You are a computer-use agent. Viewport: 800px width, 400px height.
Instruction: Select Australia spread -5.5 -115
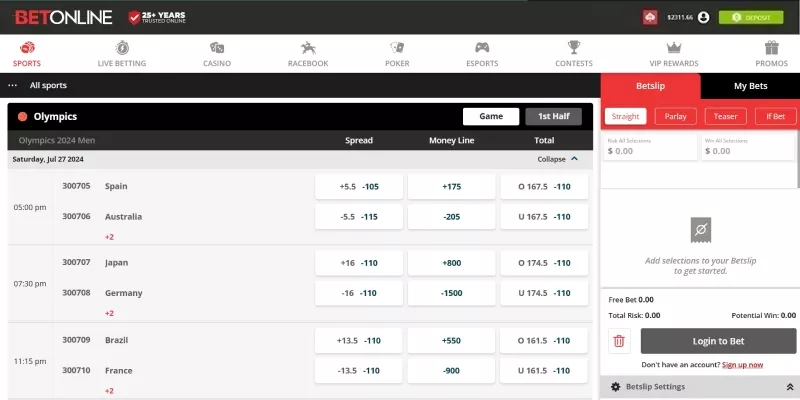point(359,217)
